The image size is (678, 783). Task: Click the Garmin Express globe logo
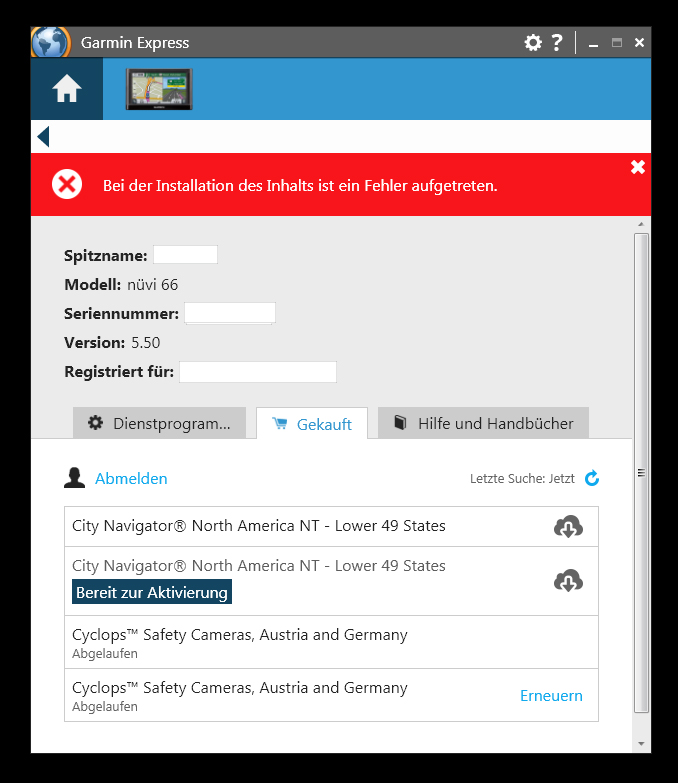coord(50,42)
